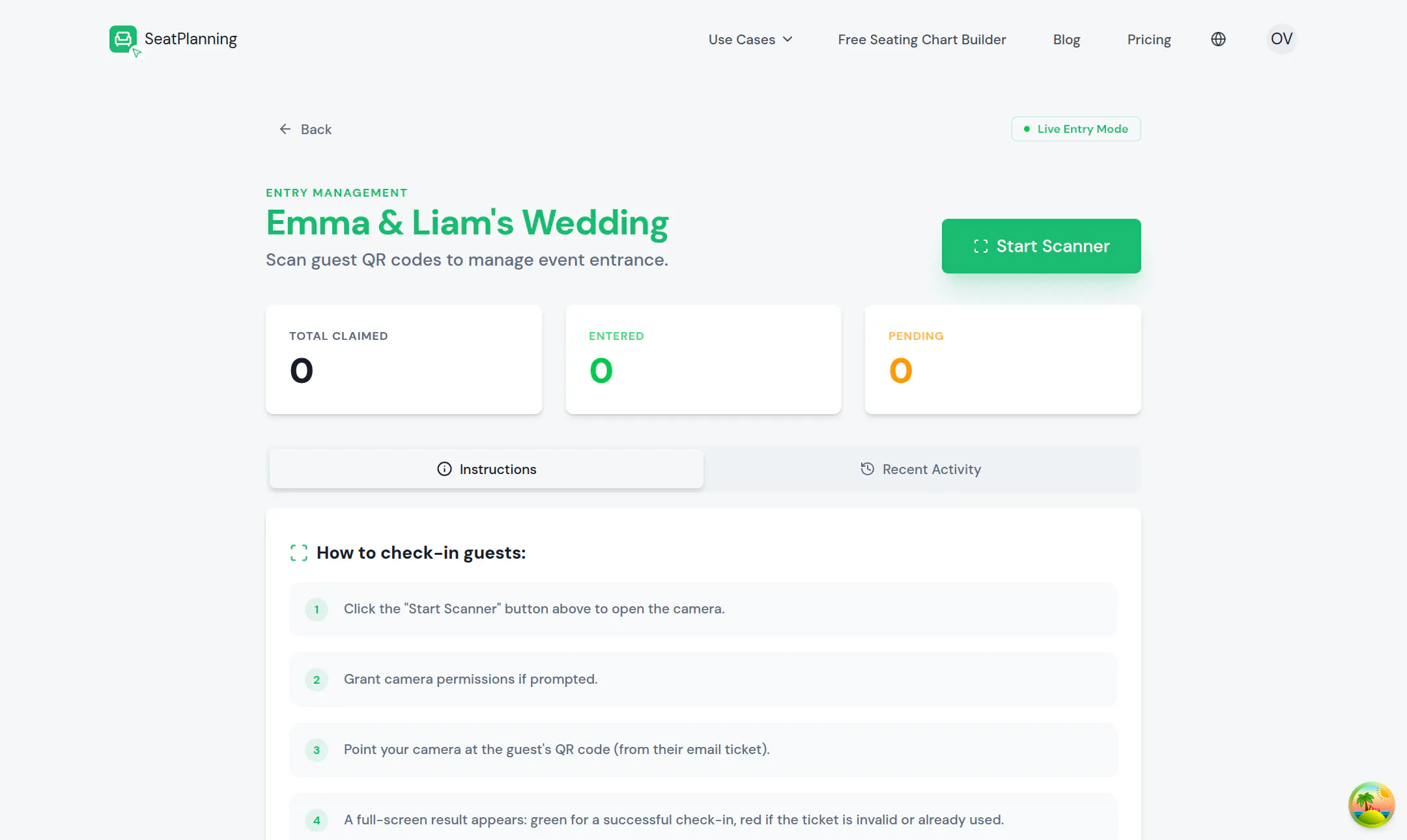Image resolution: width=1407 pixels, height=840 pixels.
Task: Click the green dot in Live Entry Mode badge
Action: (1027, 129)
